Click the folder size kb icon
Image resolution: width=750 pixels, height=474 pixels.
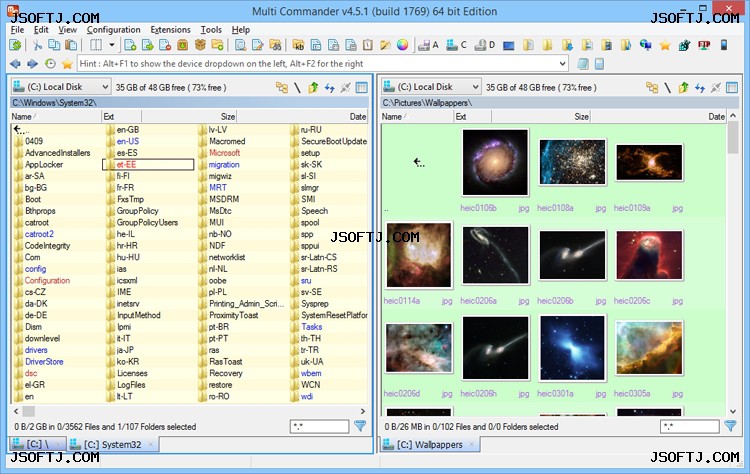pos(298,45)
